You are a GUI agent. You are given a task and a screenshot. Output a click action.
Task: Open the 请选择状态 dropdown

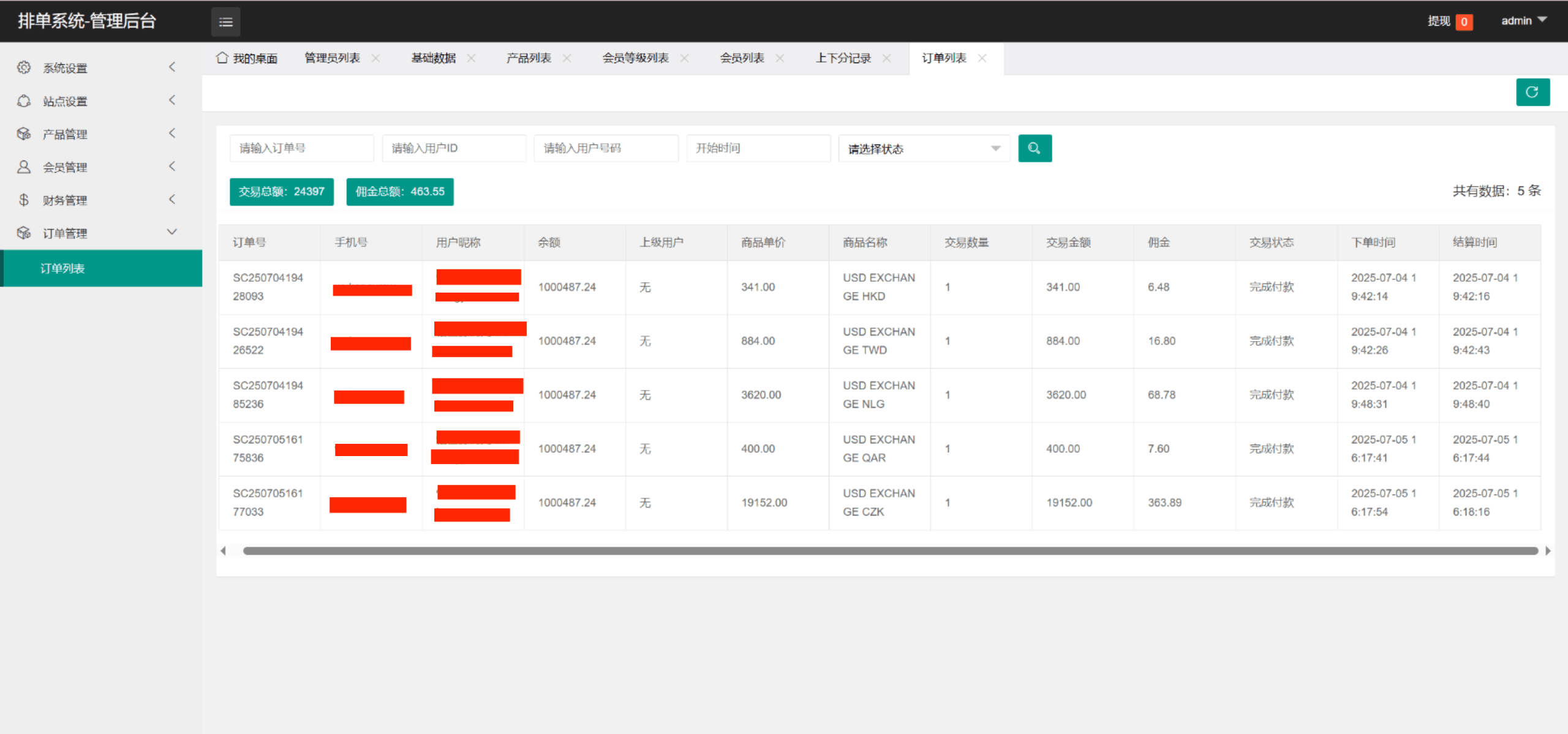(x=924, y=149)
